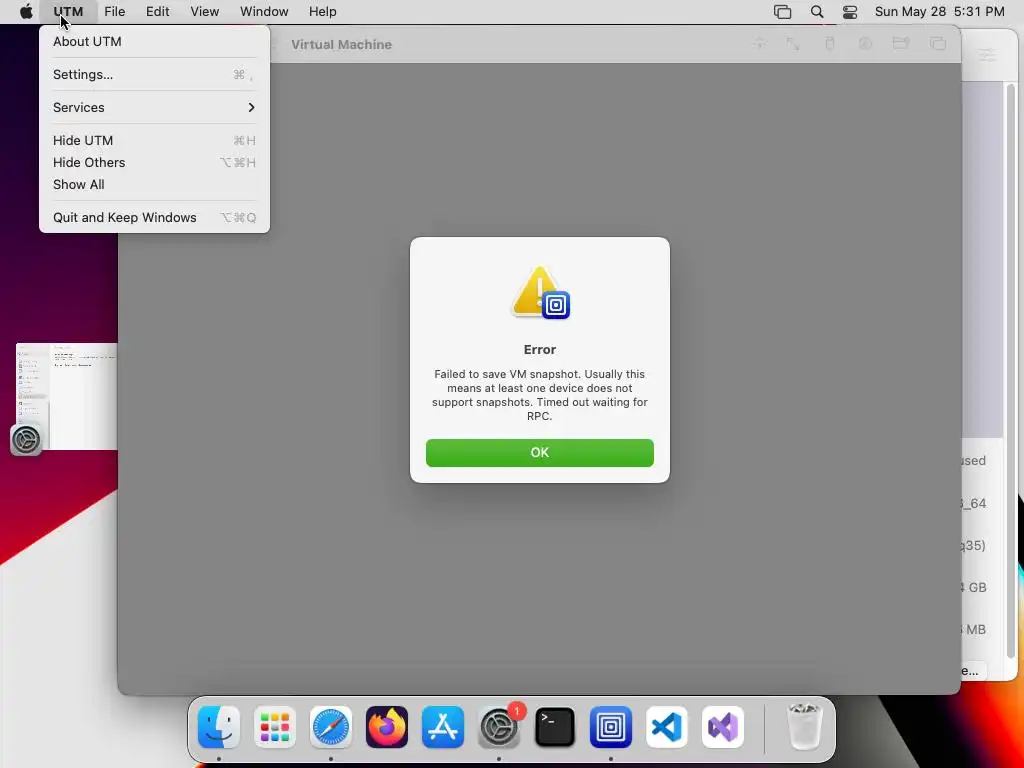
Task: Switch to UTM in the Dock
Action: [x=611, y=727]
